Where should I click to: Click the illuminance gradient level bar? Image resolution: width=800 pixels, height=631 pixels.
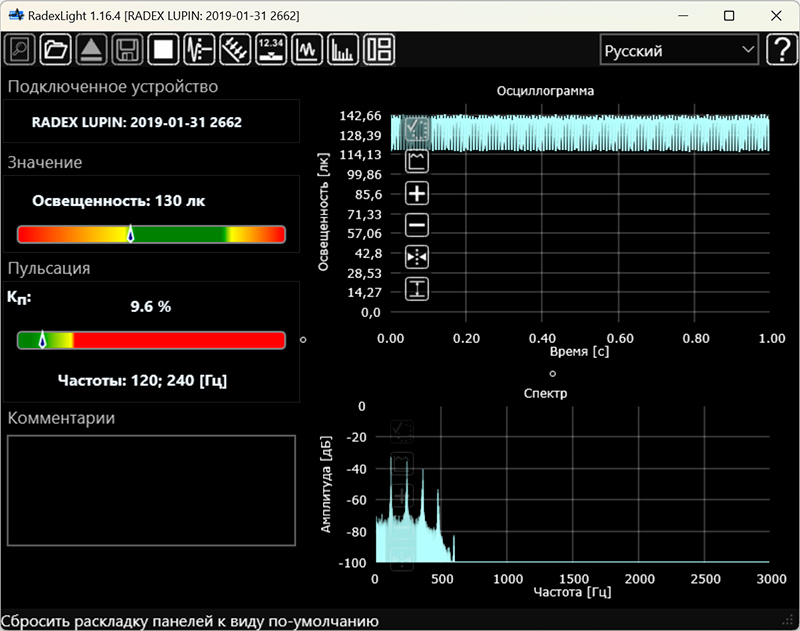point(151,234)
